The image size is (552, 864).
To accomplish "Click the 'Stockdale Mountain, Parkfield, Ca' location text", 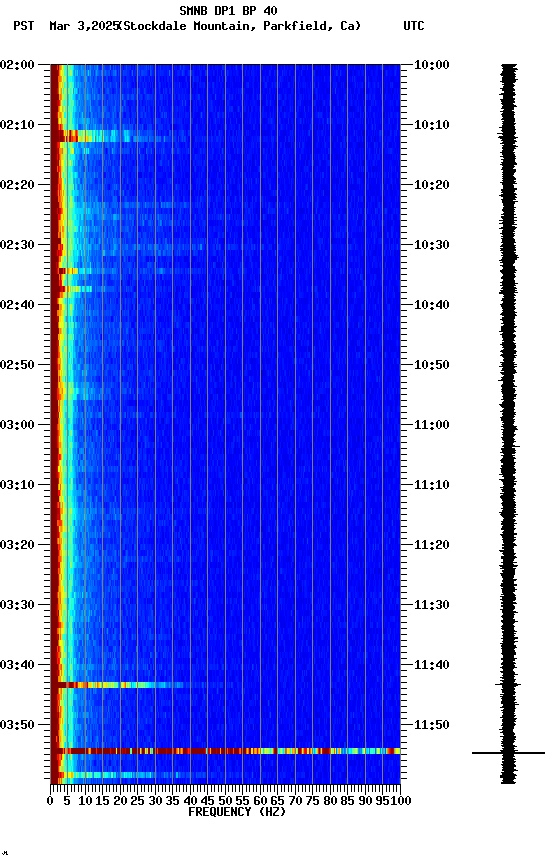I will click(x=240, y=26).
